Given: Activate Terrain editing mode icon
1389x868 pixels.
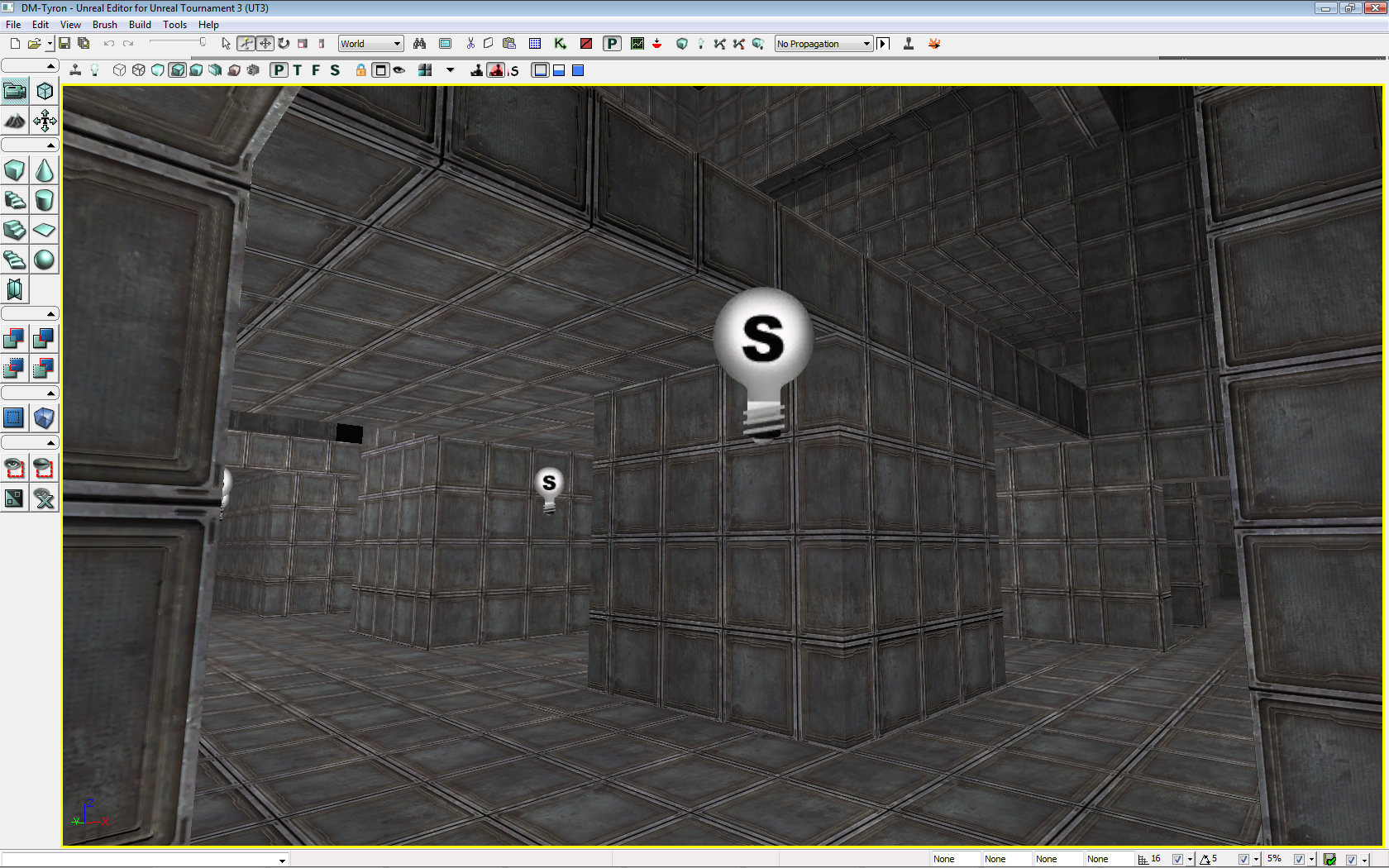Looking at the screenshot, I should (x=15, y=122).
